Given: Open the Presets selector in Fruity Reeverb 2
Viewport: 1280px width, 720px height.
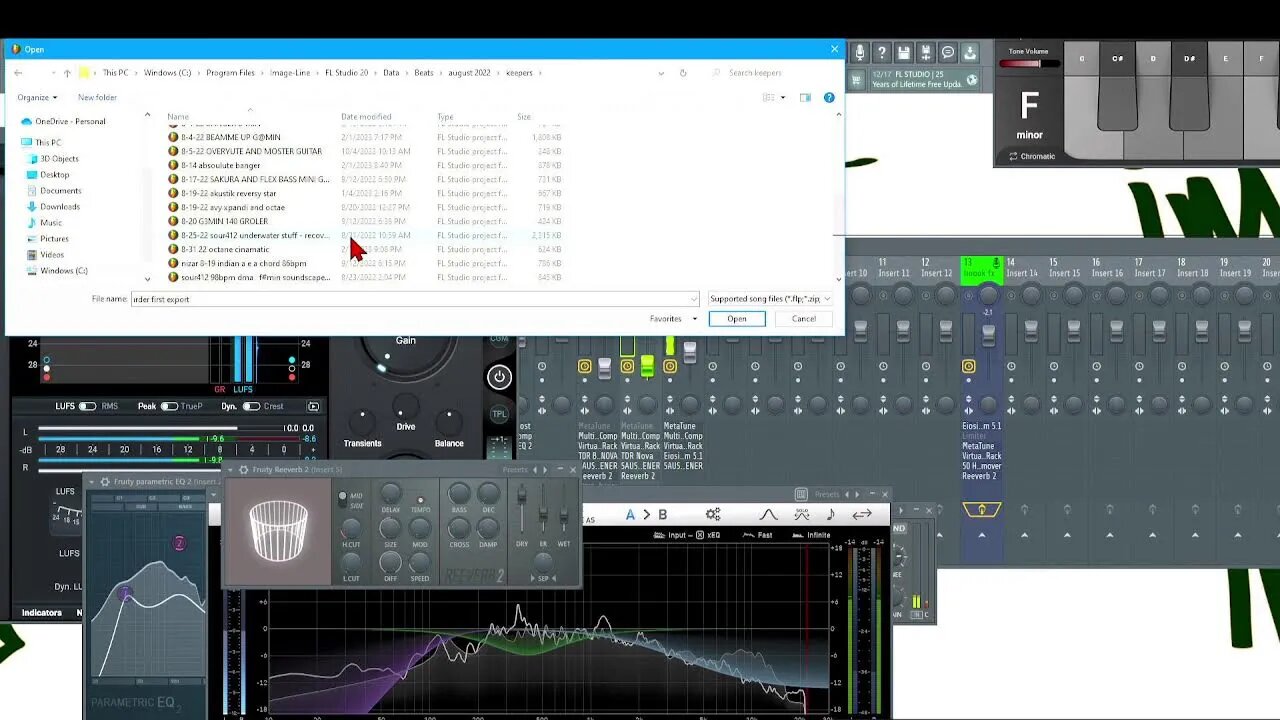Looking at the screenshot, I should [515, 469].
